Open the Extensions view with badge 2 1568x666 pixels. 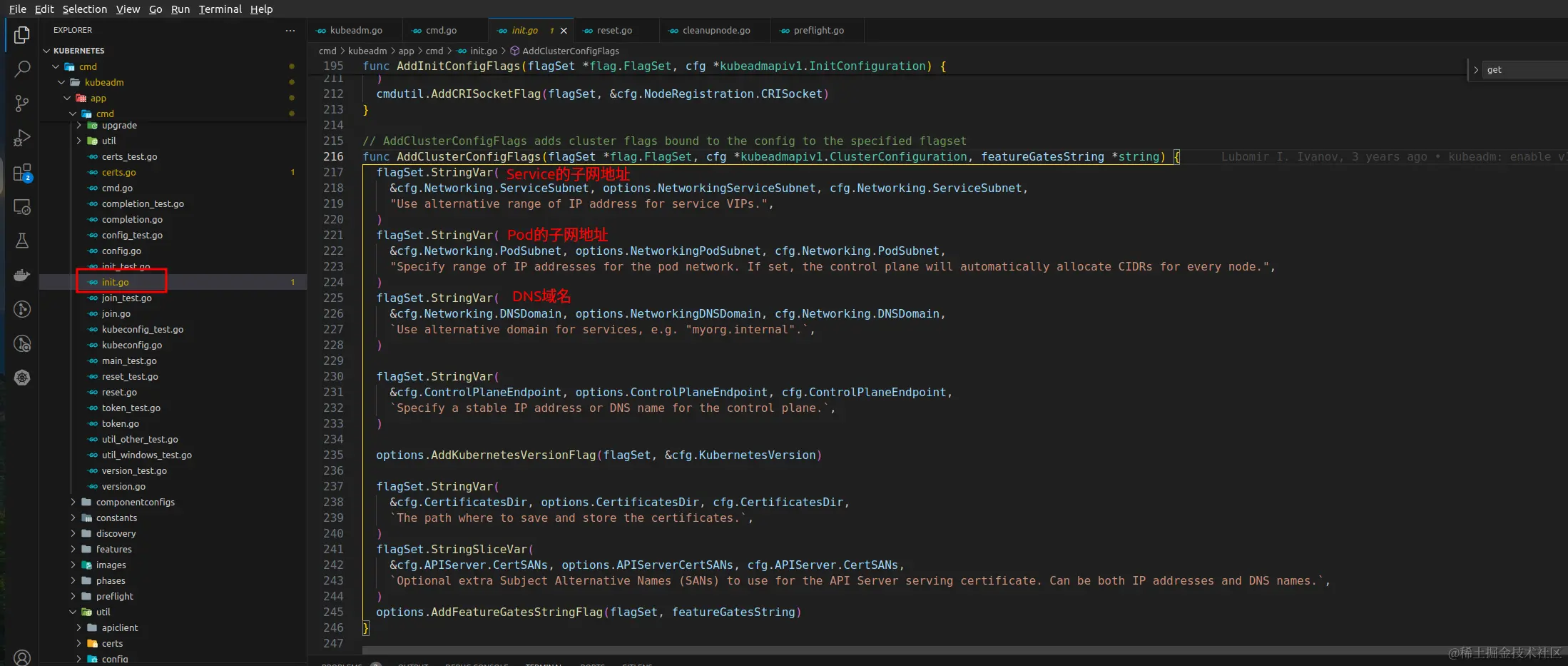pos(22,173)
